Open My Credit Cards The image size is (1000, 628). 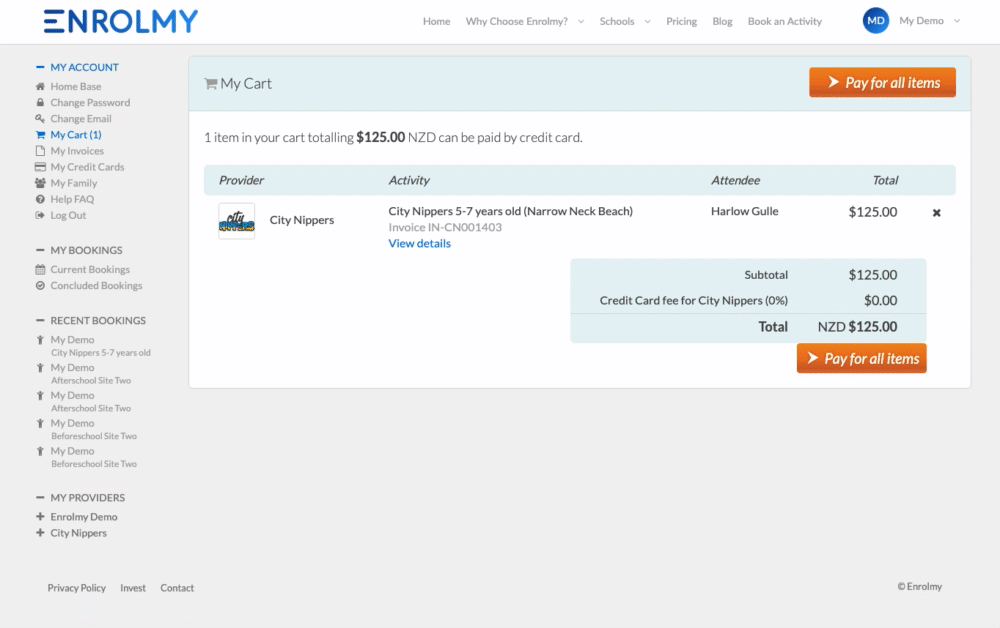[87, 167]
